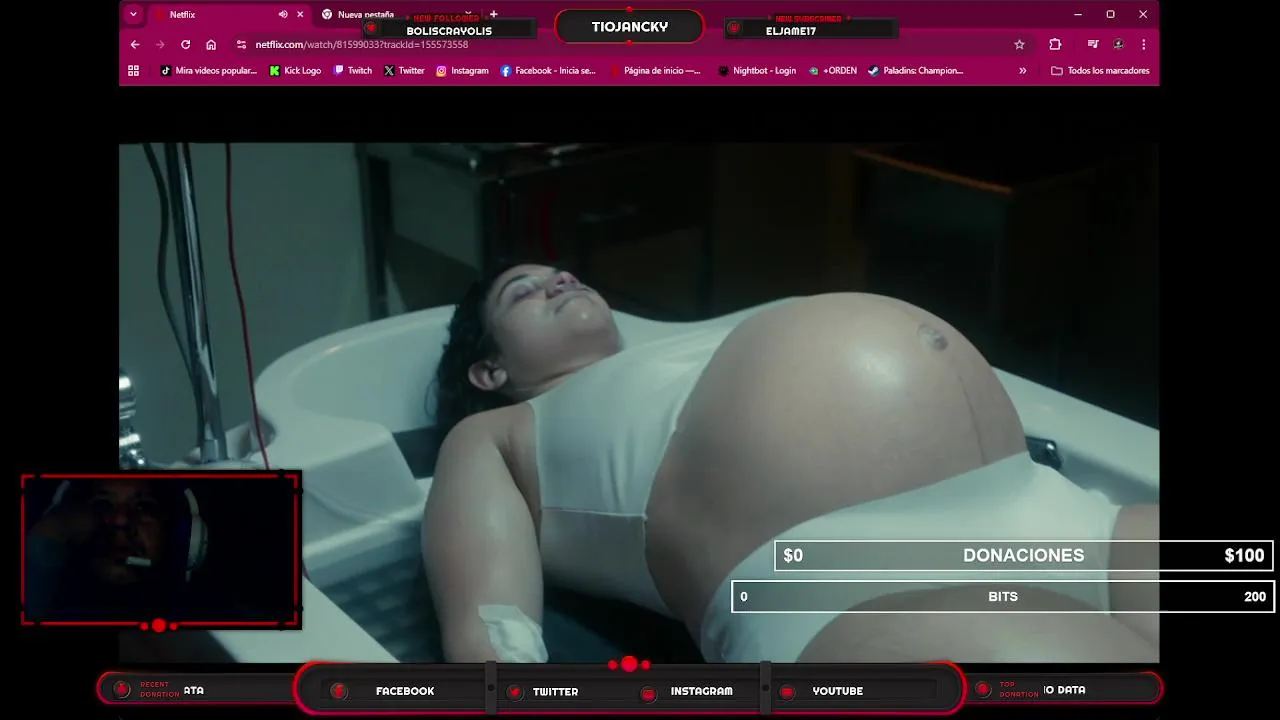Image resolution: width=1280 pixels, height=720 pixels.
Task: Reload the Netflix page
Action: click(x=185, y=44)
